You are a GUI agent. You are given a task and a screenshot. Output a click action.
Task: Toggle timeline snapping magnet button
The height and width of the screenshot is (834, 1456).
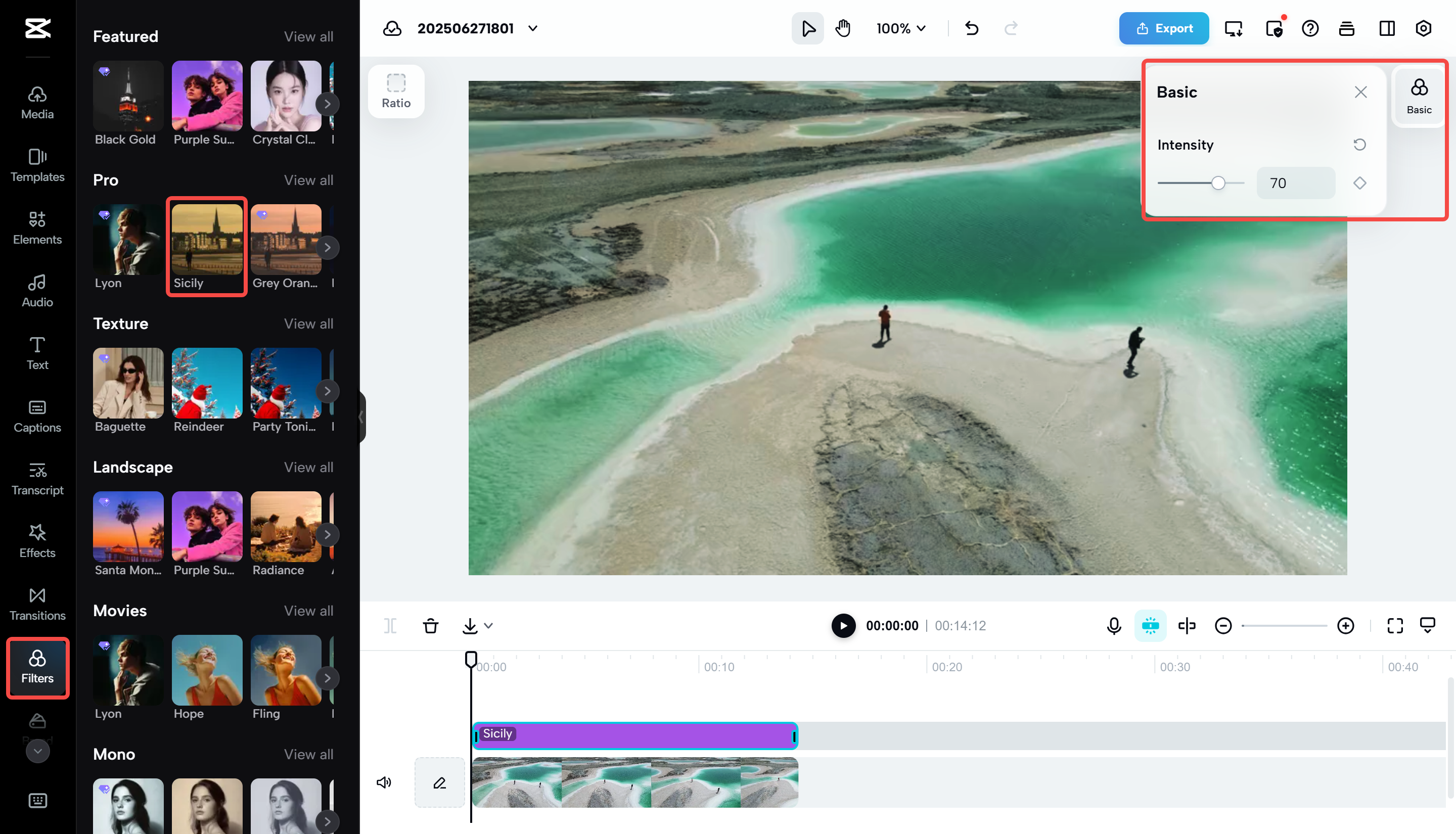(1150, 626)
